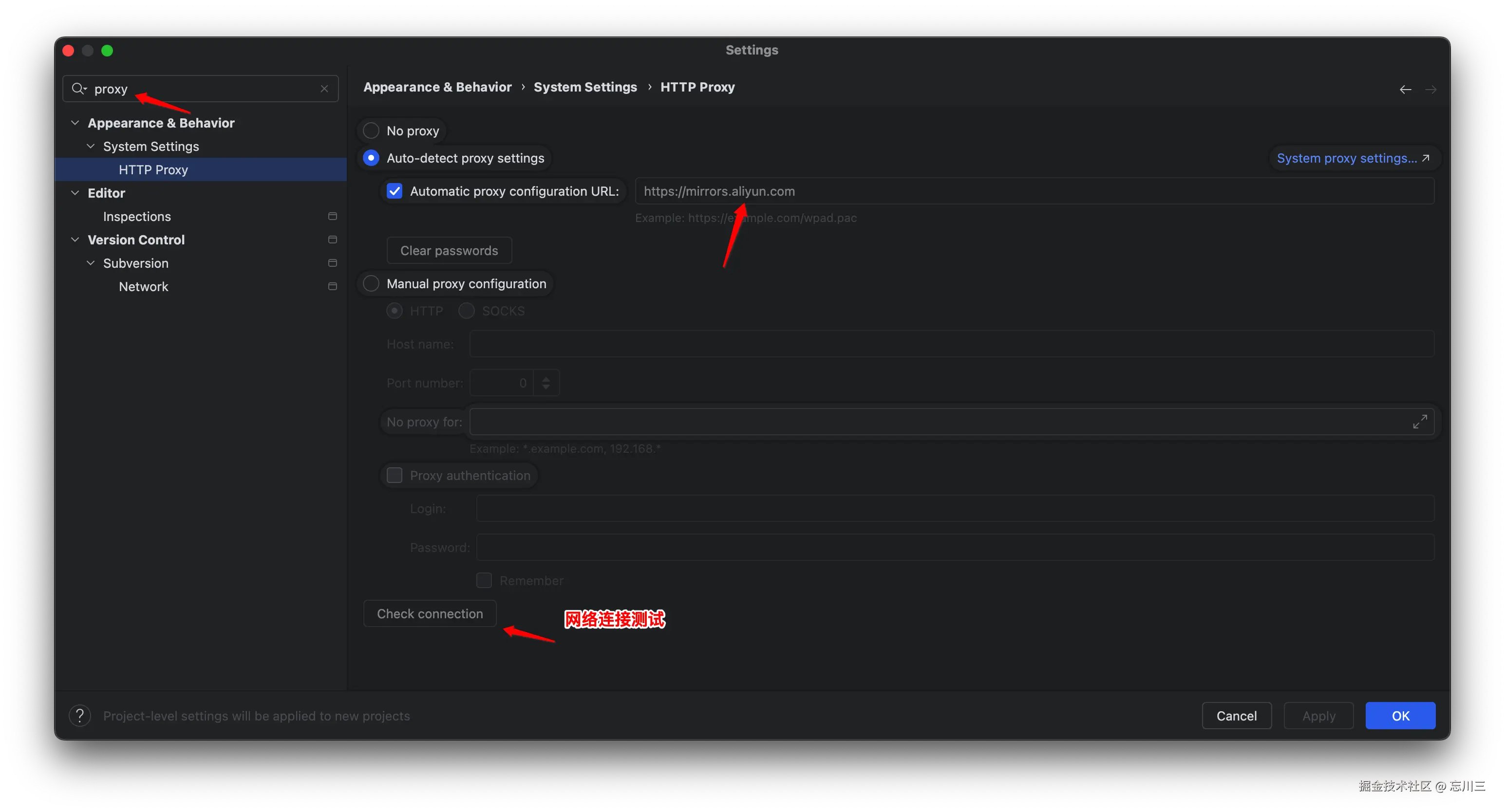
Task: Click project-level icon beside Inspections
Action: 333,217
